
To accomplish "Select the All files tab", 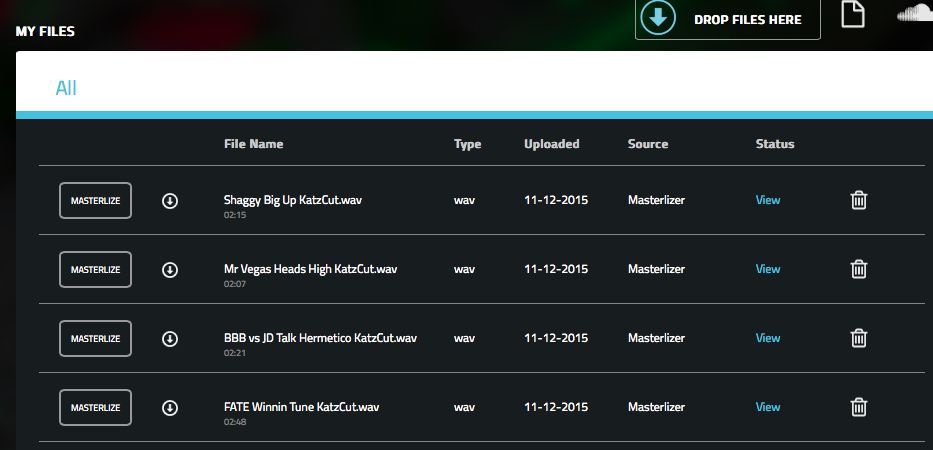I will tap(66, 88).
